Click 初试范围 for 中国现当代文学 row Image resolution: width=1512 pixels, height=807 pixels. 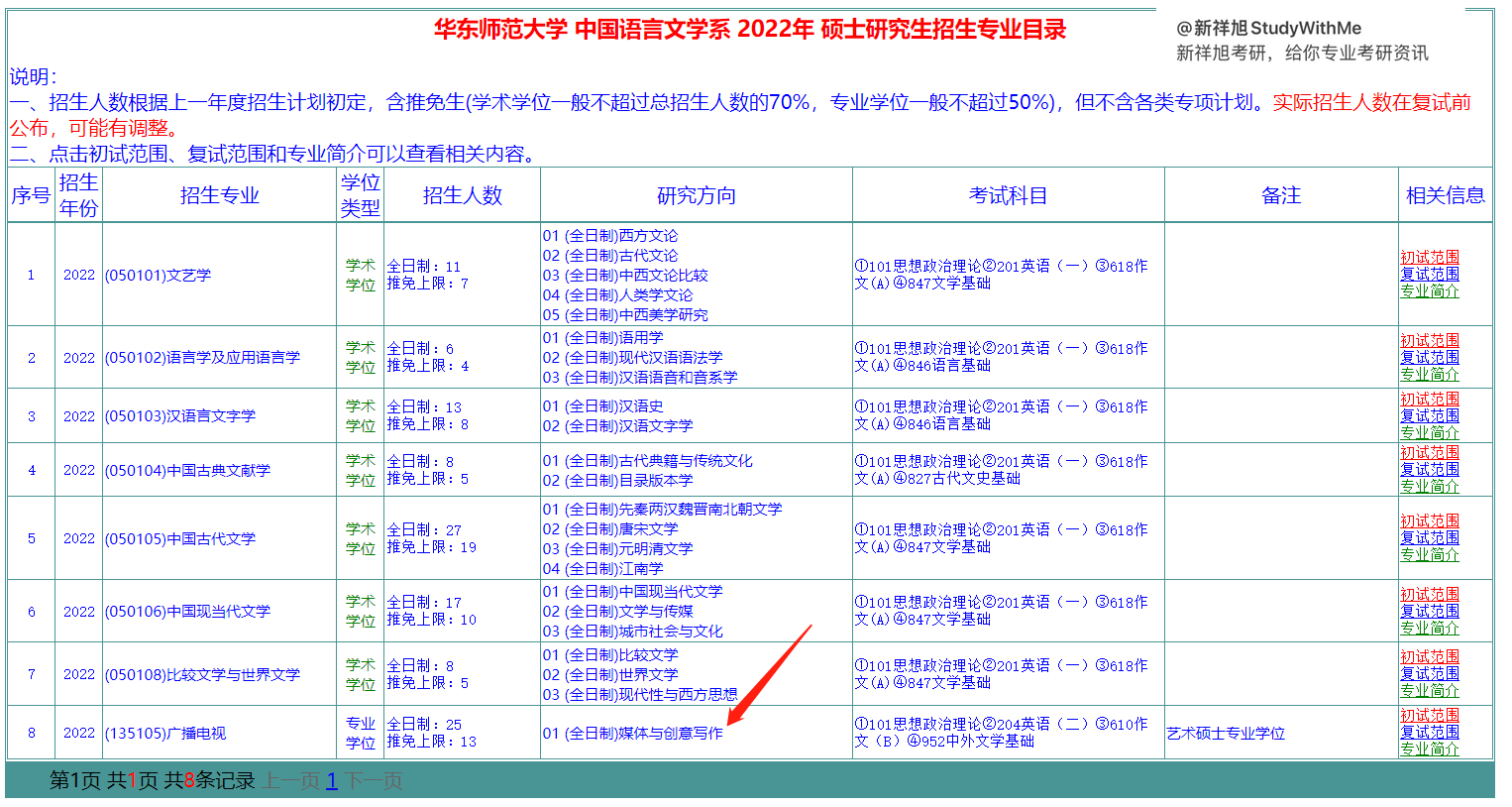[x=1429, y=595]
